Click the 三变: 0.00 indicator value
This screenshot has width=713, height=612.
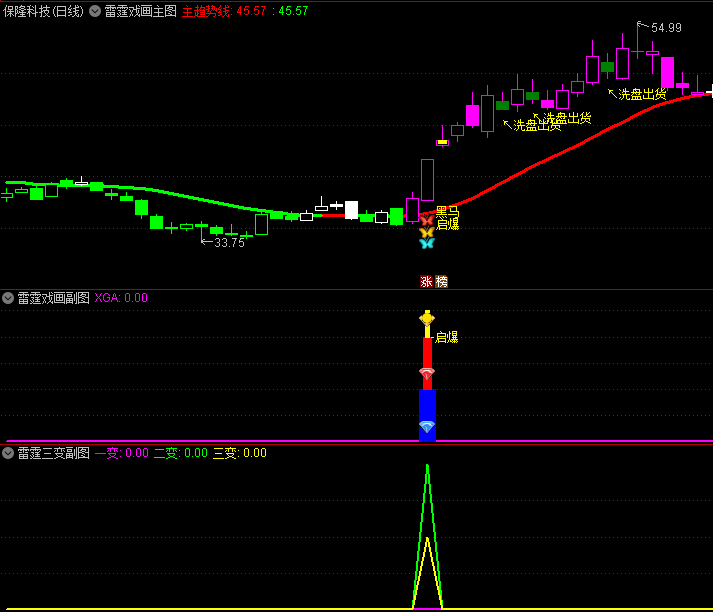coord(240,453)
